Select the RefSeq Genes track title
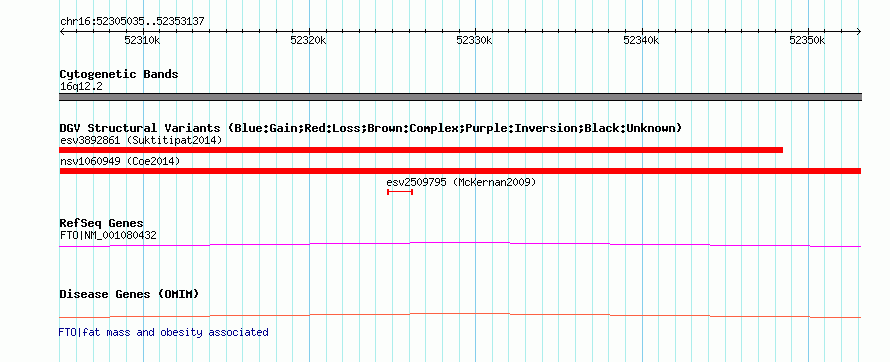890x362 pixels. coord(102,223)
